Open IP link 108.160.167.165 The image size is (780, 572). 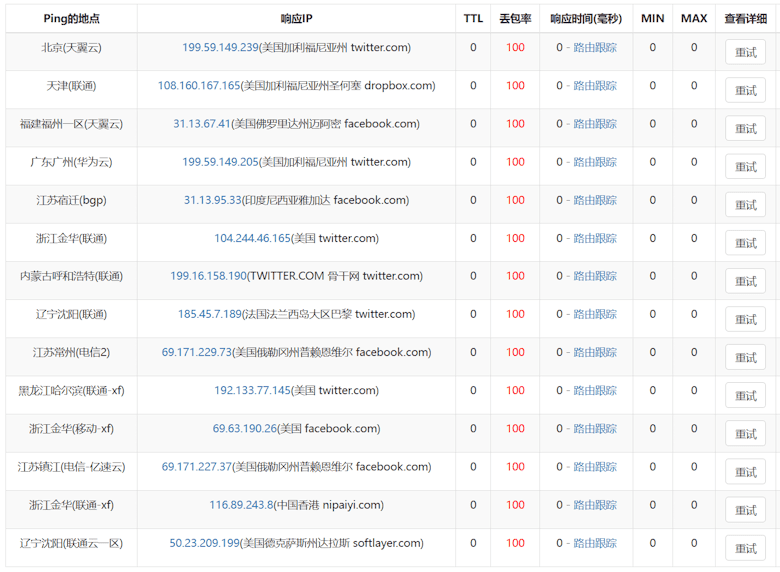pyautogui.click(x=199, y=86)
